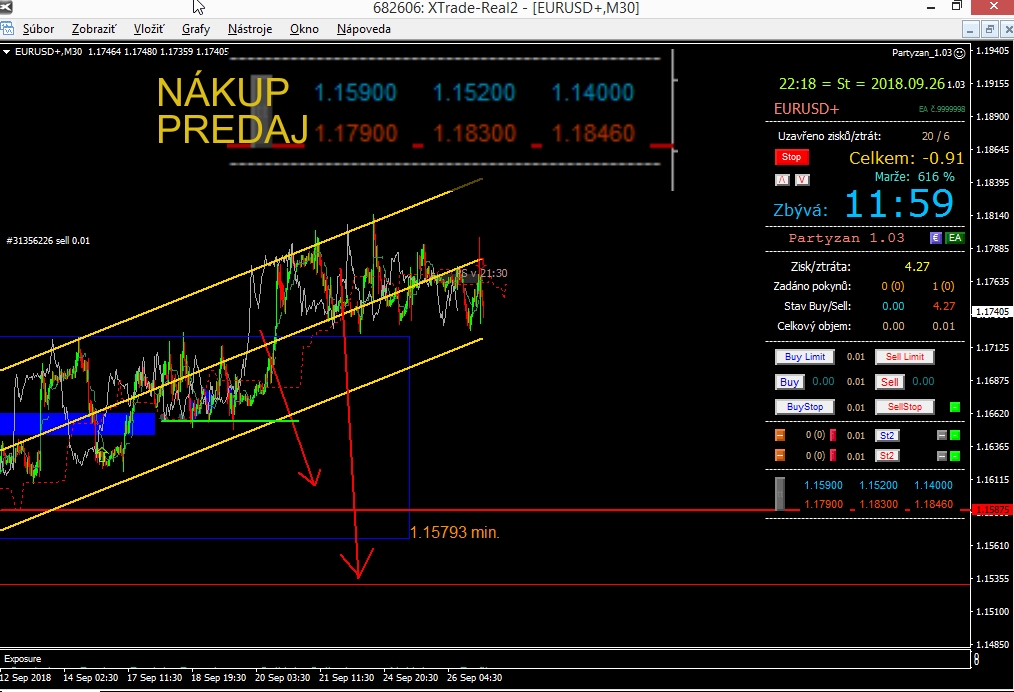Open the Zobraziť menu

pos(94,29)
